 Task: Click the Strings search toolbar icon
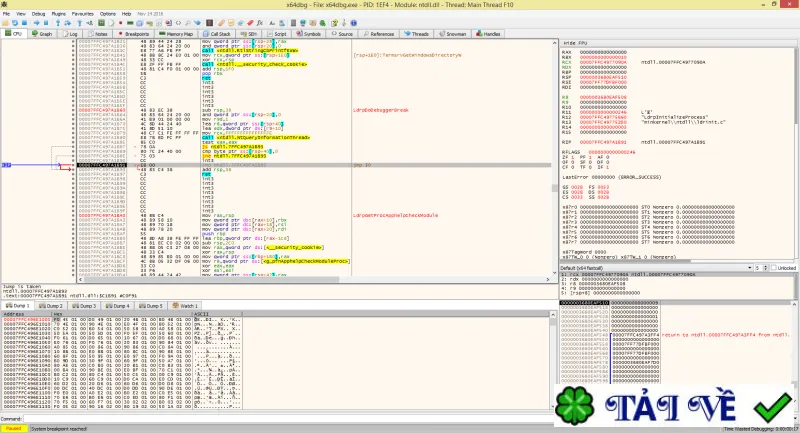pos(272,23)
